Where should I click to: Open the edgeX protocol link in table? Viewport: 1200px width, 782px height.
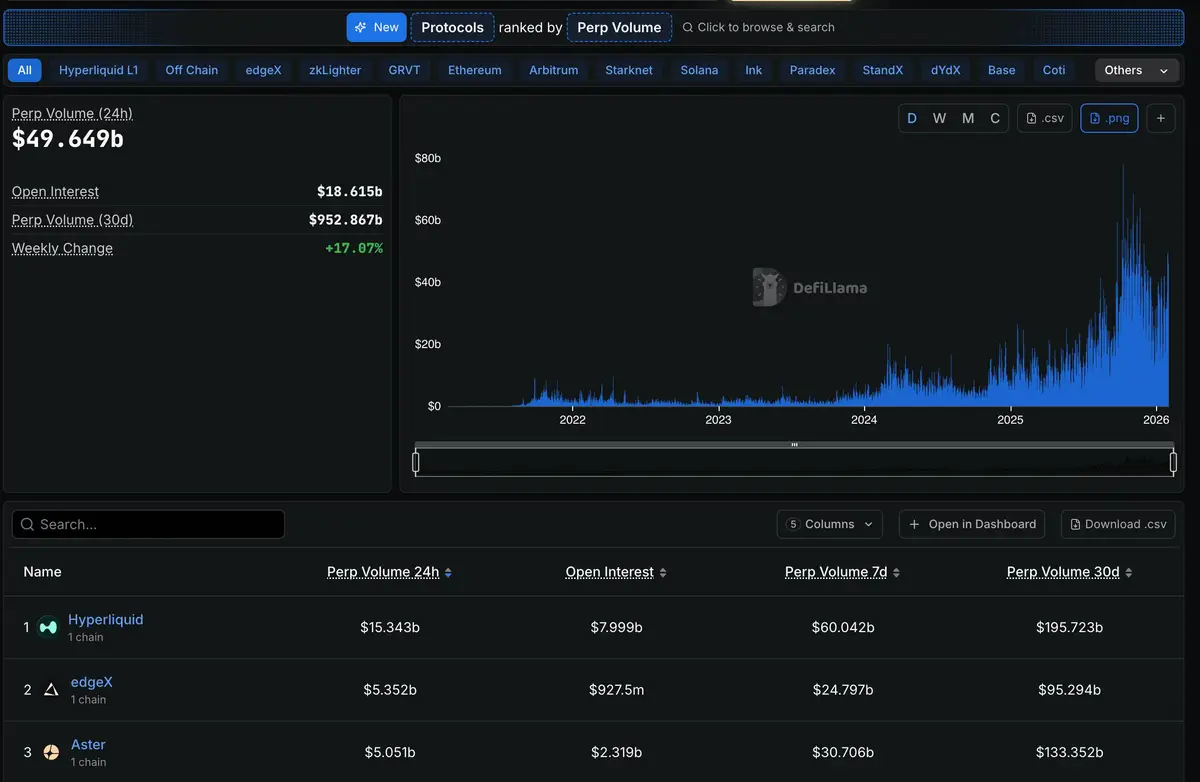click(92, 682)
